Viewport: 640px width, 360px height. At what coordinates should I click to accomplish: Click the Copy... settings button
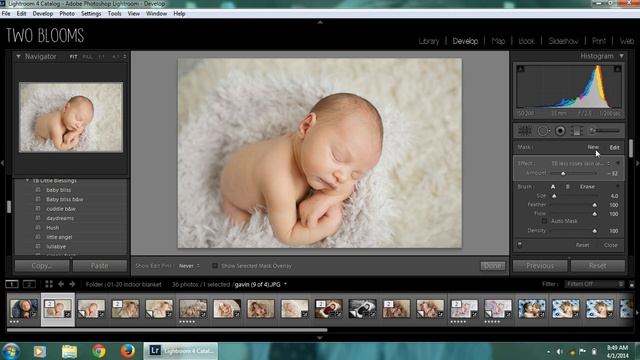(x=42, y=266)
